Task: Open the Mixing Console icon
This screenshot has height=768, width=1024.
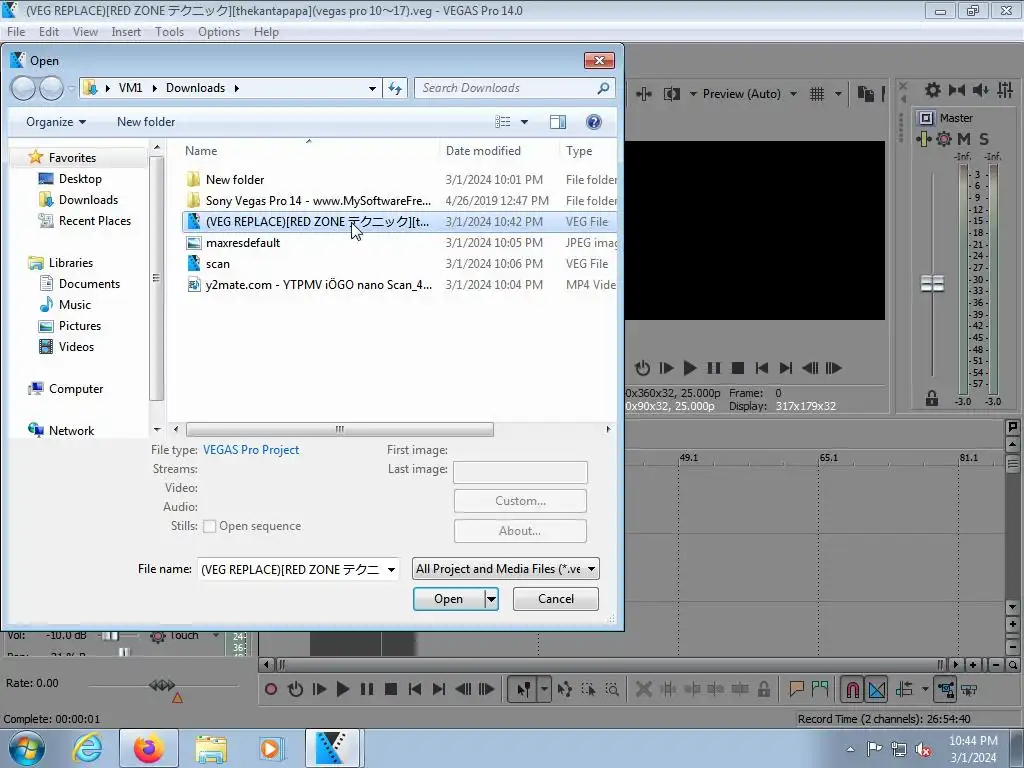Action: pyautogui.click(x=1005, y=90)
